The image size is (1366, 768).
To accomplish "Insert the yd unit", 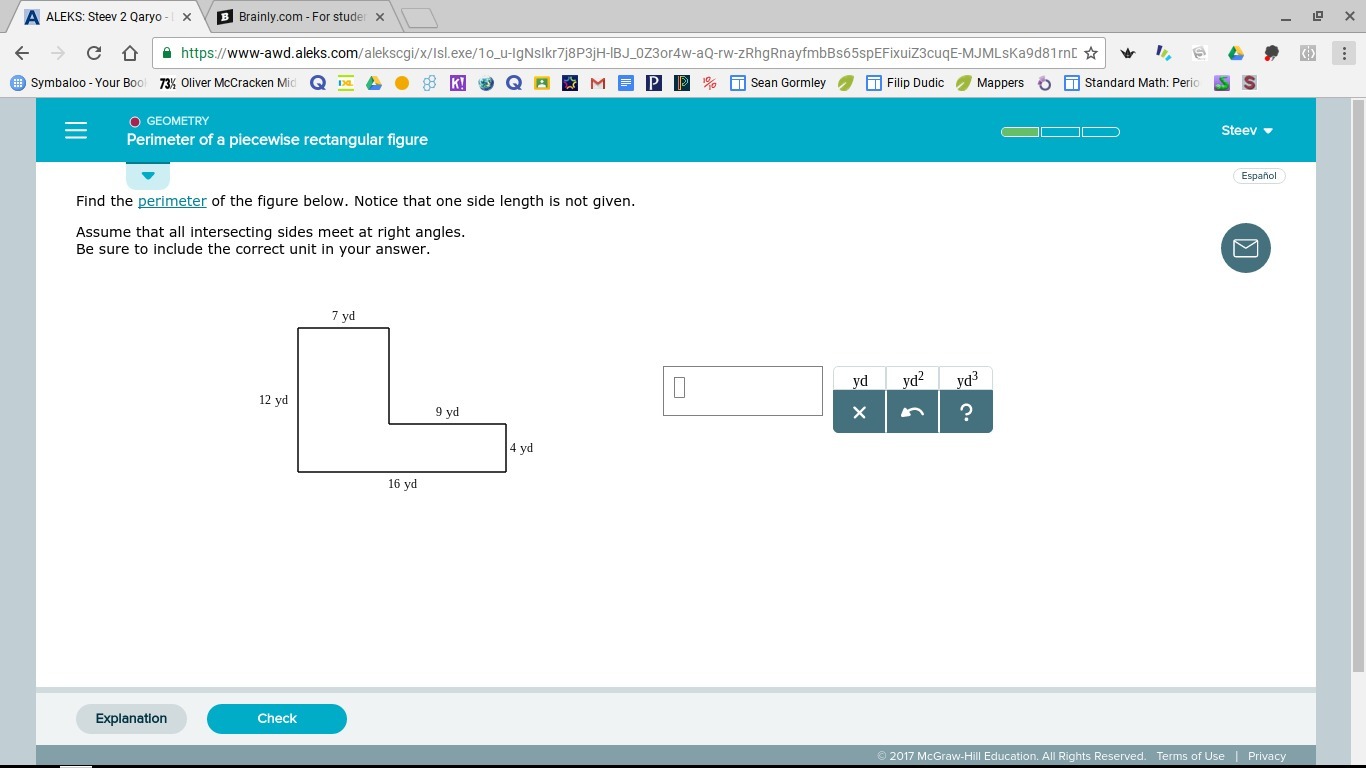I will point(860,380).
